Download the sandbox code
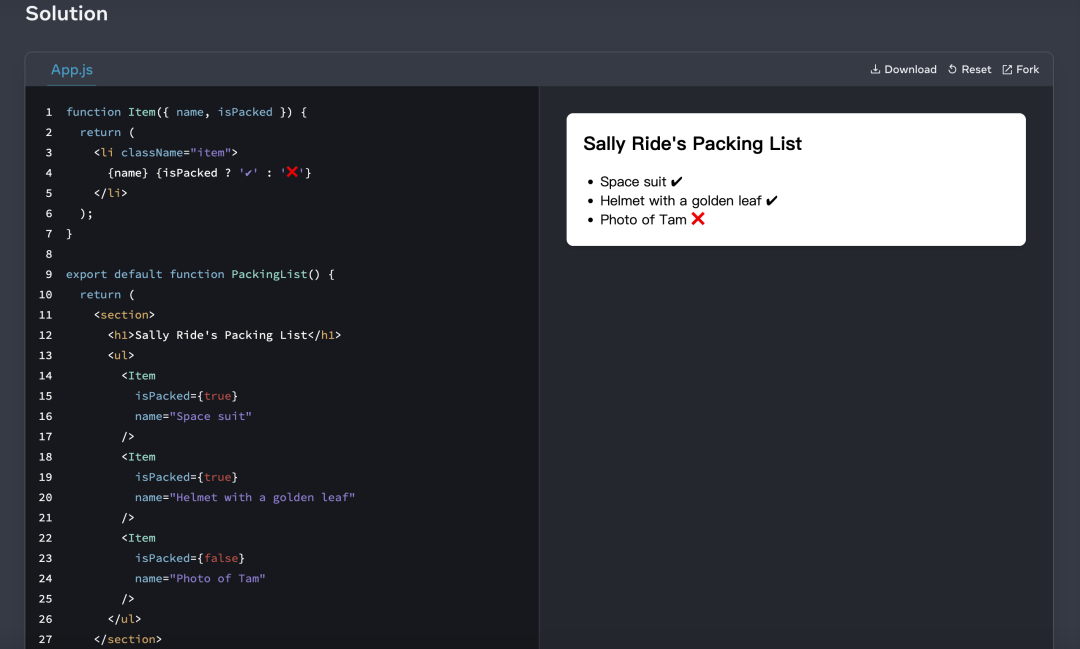 (x=903, y=70)
